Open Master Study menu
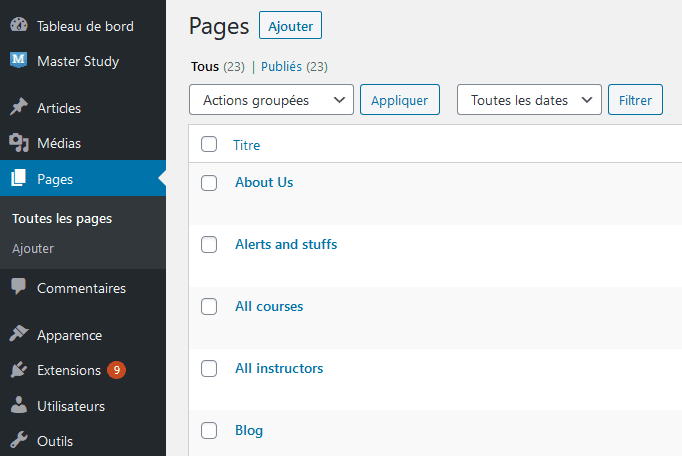Screen dimensions: 682x456 [83, 61]
